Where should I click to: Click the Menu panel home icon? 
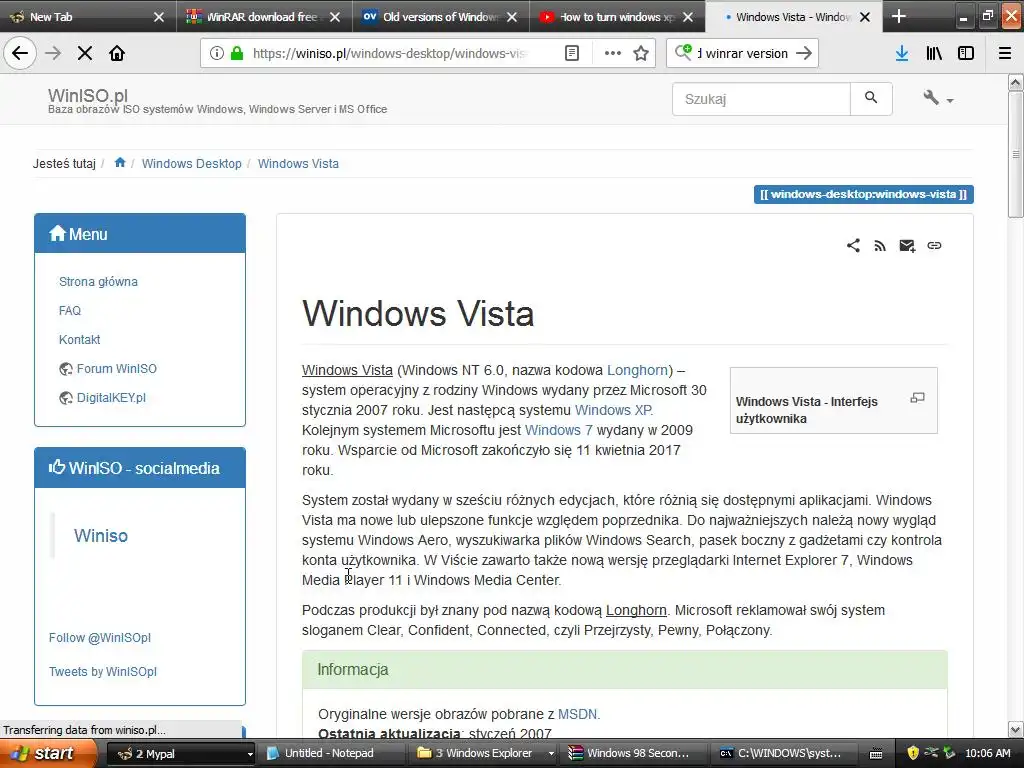coord(57,233)
